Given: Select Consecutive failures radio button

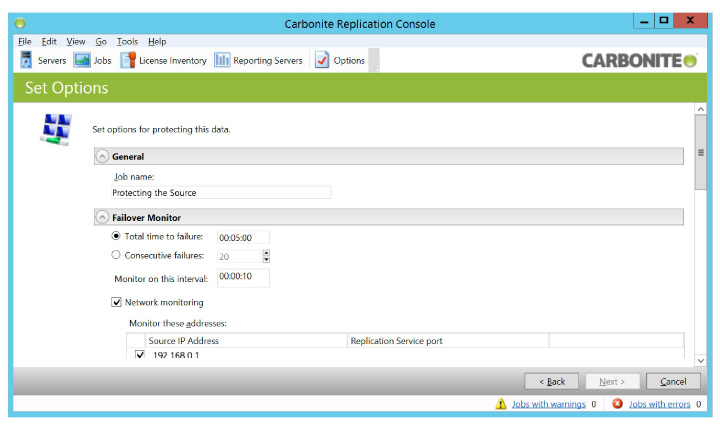Looking at the screenshot, I should (x=116, y=255).
